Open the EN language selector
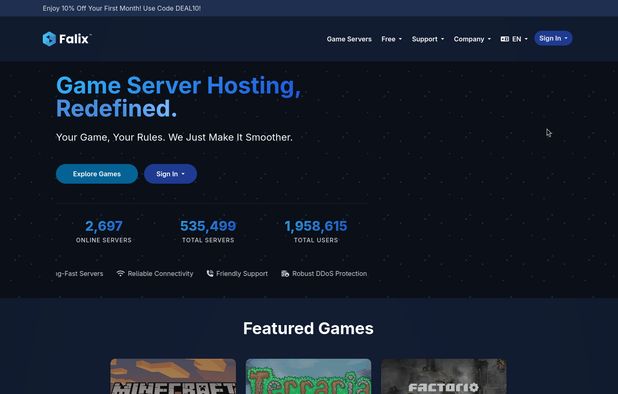 pos(514,39)
